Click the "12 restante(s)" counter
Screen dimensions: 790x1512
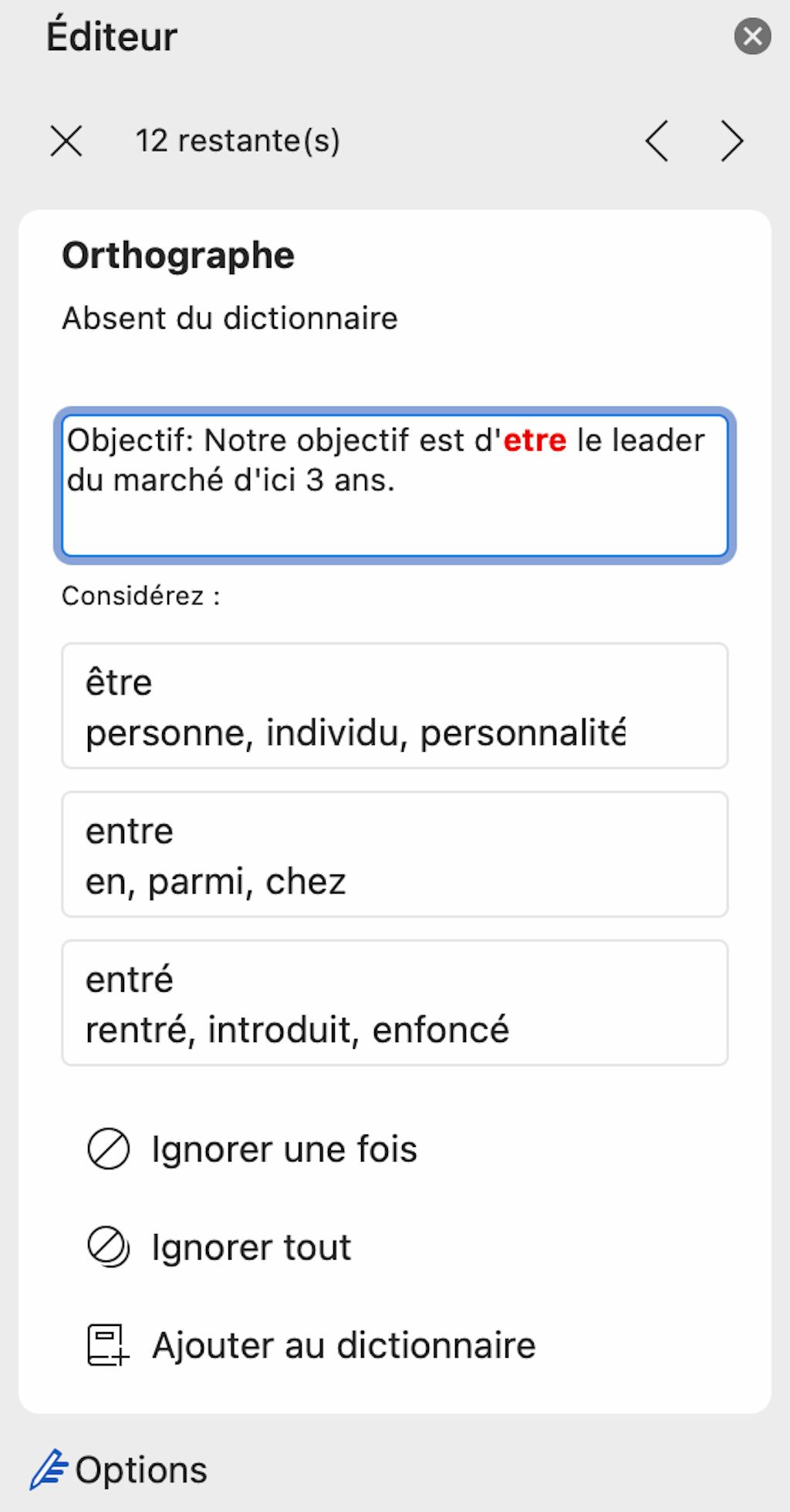click(238, 141)
